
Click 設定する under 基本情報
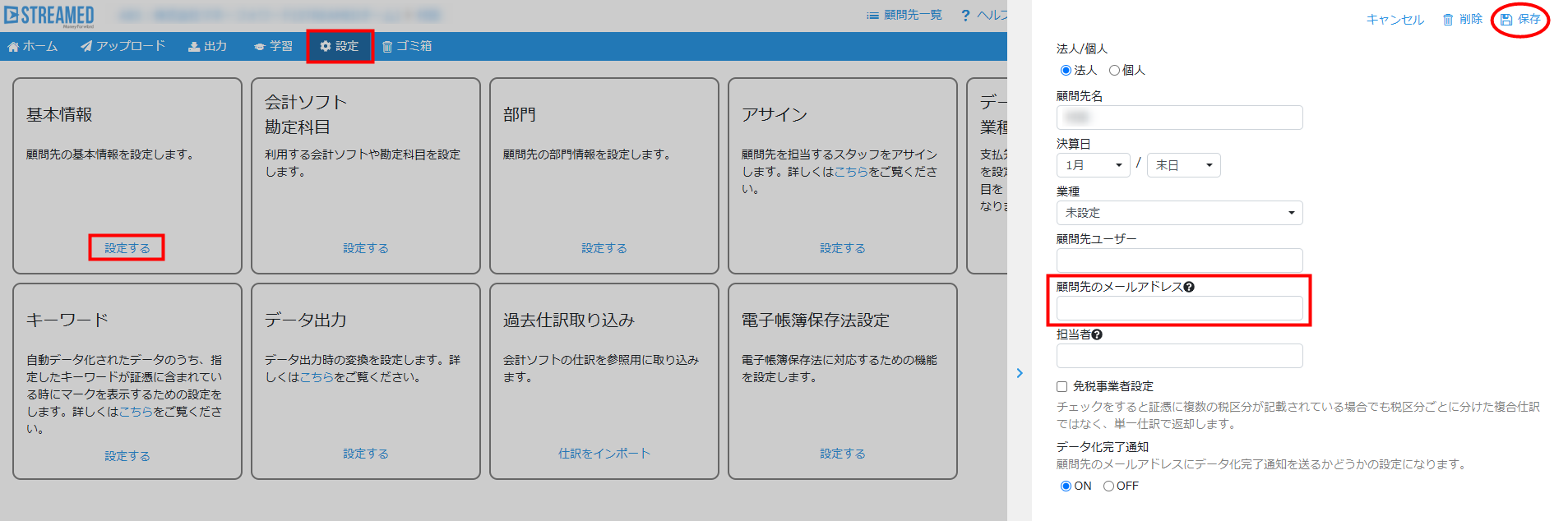pos(127,247)
